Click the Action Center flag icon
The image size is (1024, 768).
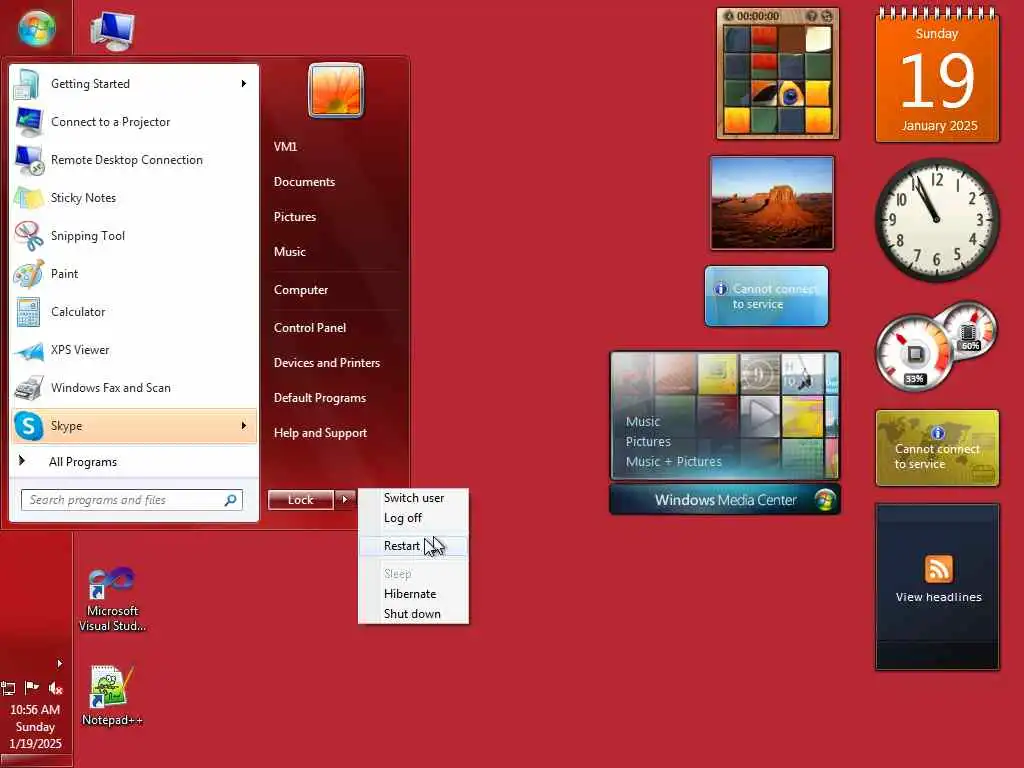coord(31,688)
